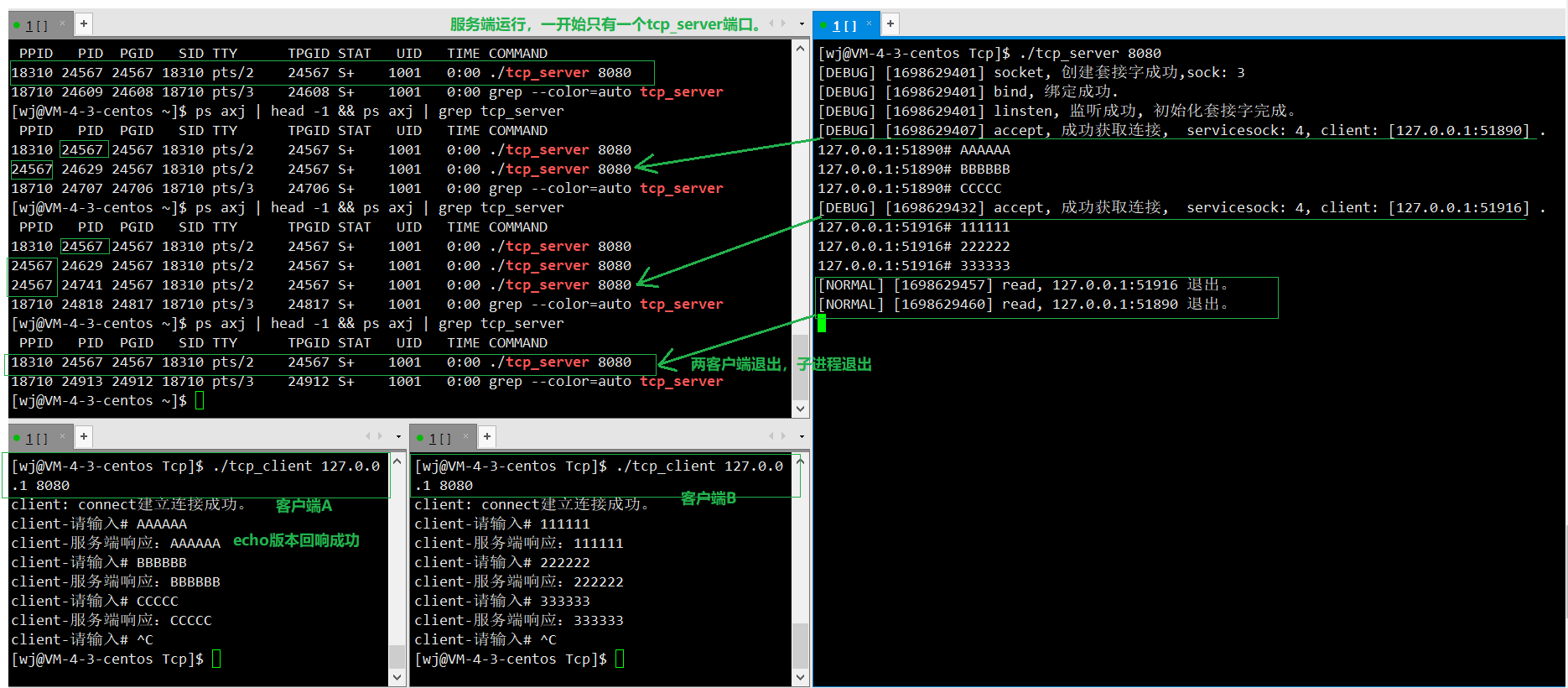
Task: Click right tab-scroll arrow in client B pane
Action: coord(784,436)
